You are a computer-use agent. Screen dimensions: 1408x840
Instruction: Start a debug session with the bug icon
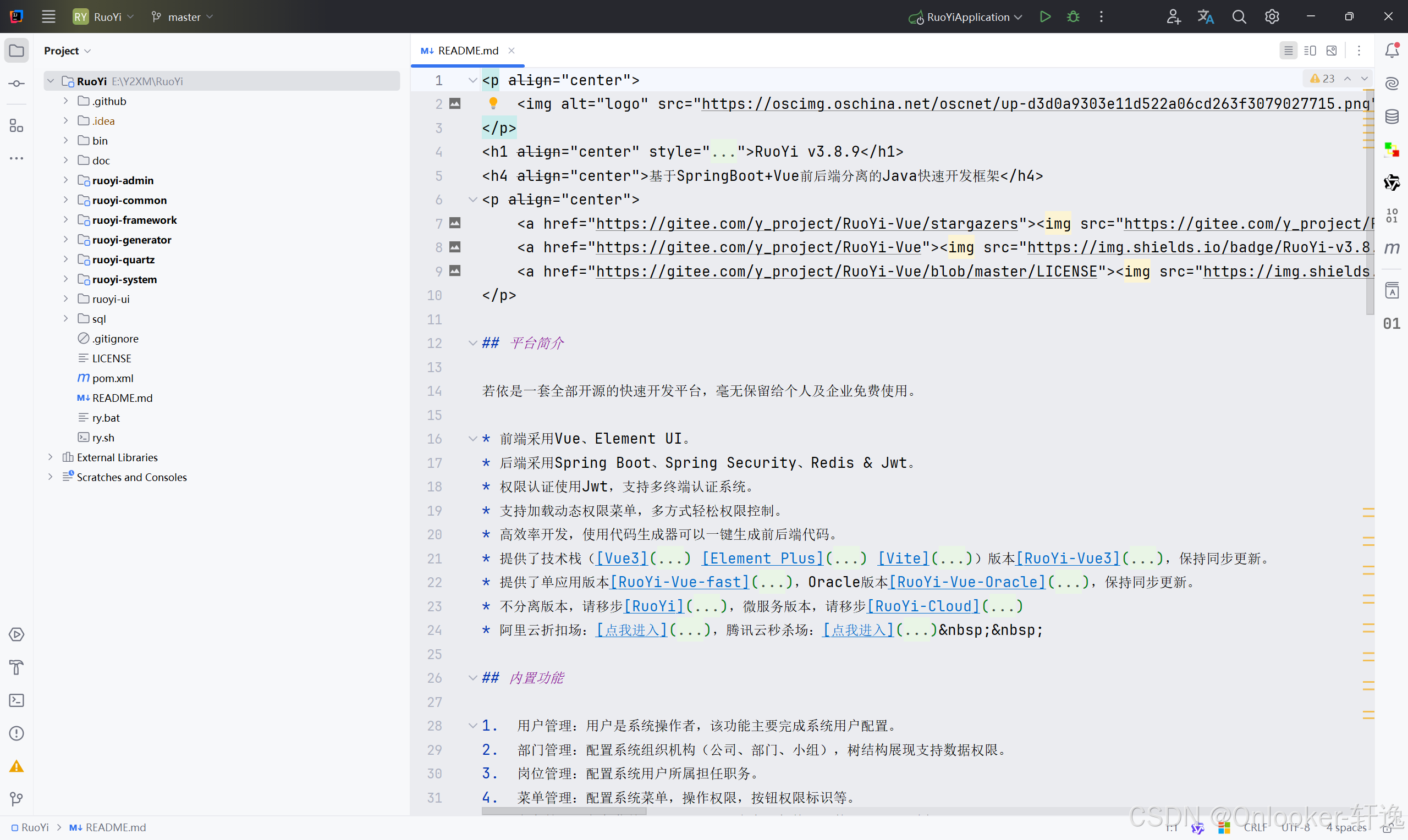pyautogui.click(x=1073, y=16)
